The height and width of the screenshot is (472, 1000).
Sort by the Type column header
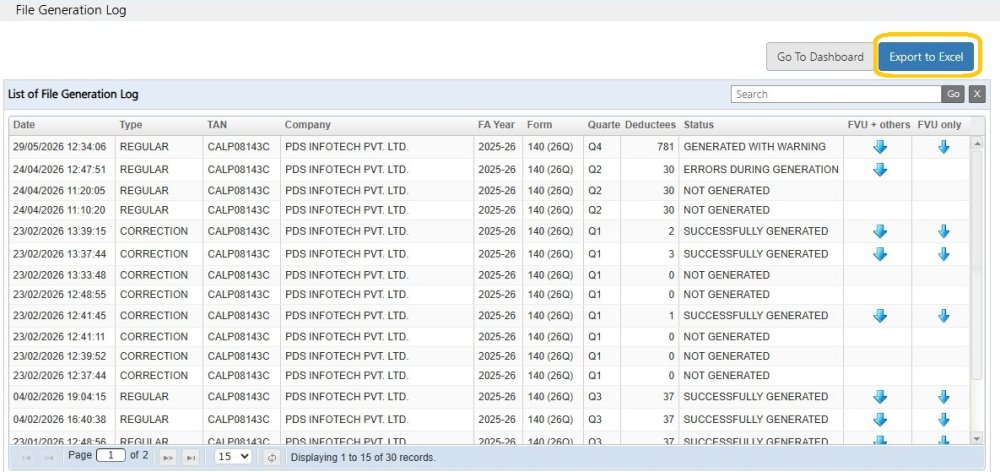tap(131, 125)
